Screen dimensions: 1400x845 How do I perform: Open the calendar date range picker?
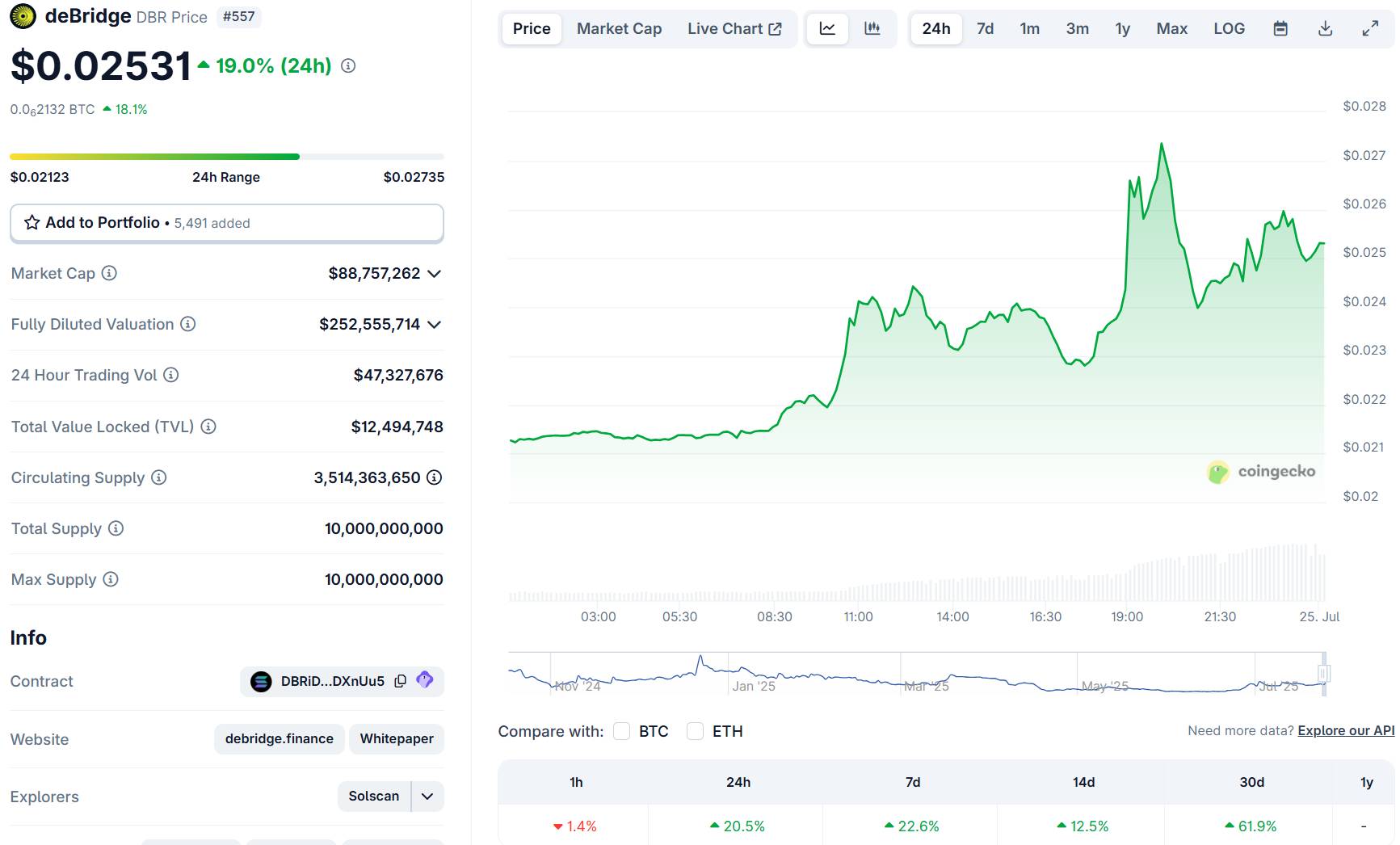click(1280, 28)
